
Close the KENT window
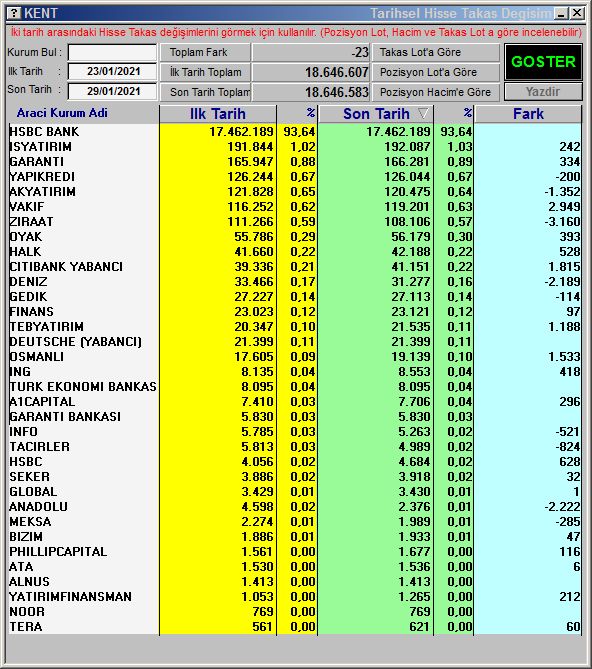(x=577, y=13)
